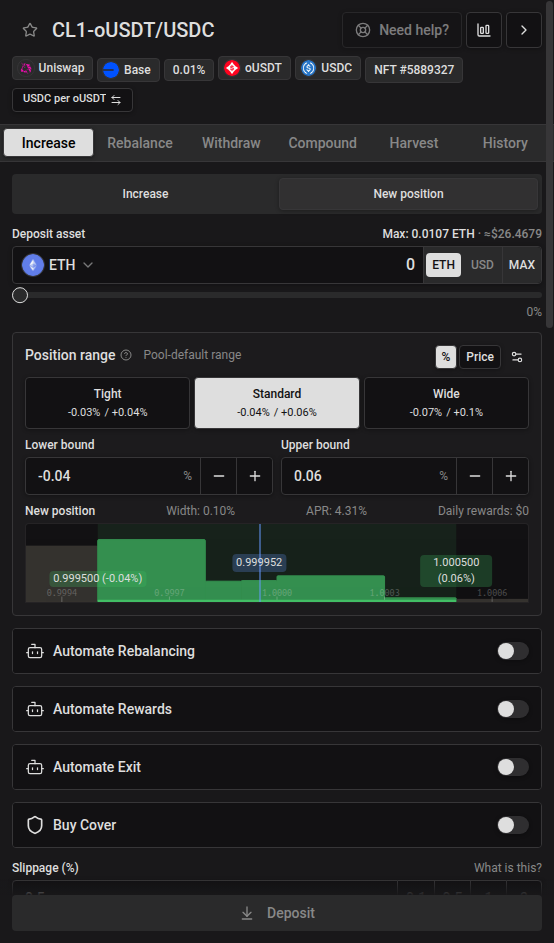Click the MAX deposit button
Image resolution: width=554 pixels, height=943 pixels.
(522, 265)
